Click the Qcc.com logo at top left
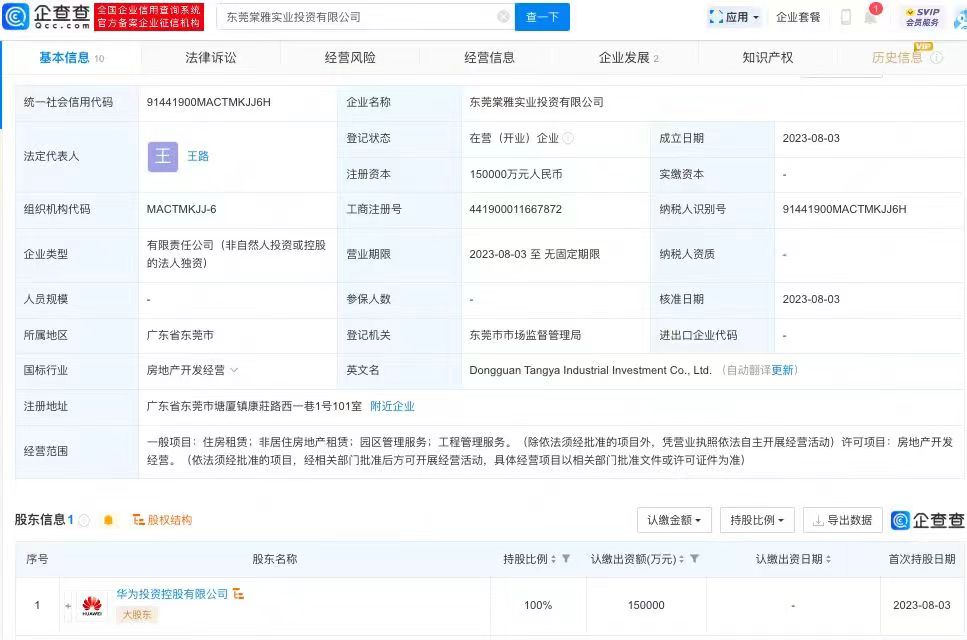Screen dimensions: 967x640 [46, 17]
